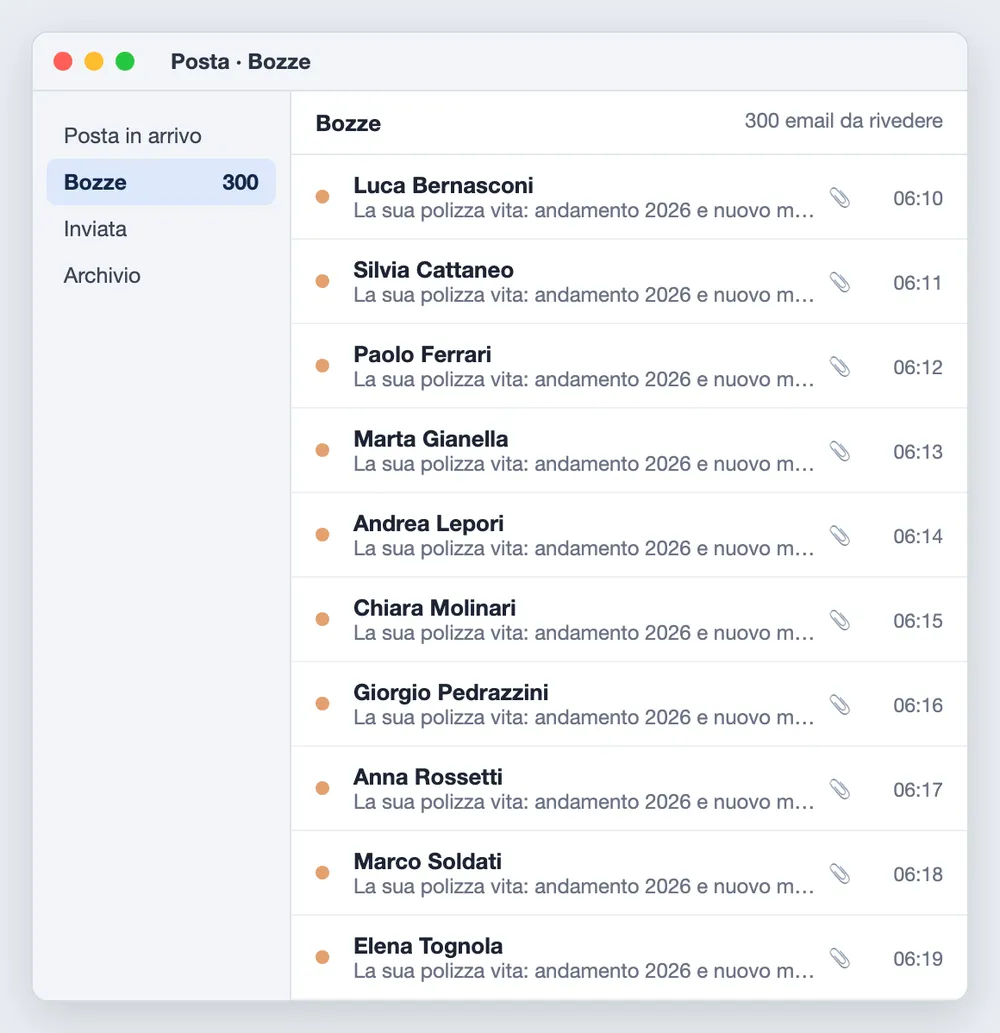Screen dimensions: 1000x1033
Task: Click orange status dot beside Luca Bernasconi
Action: coord(322,196)
